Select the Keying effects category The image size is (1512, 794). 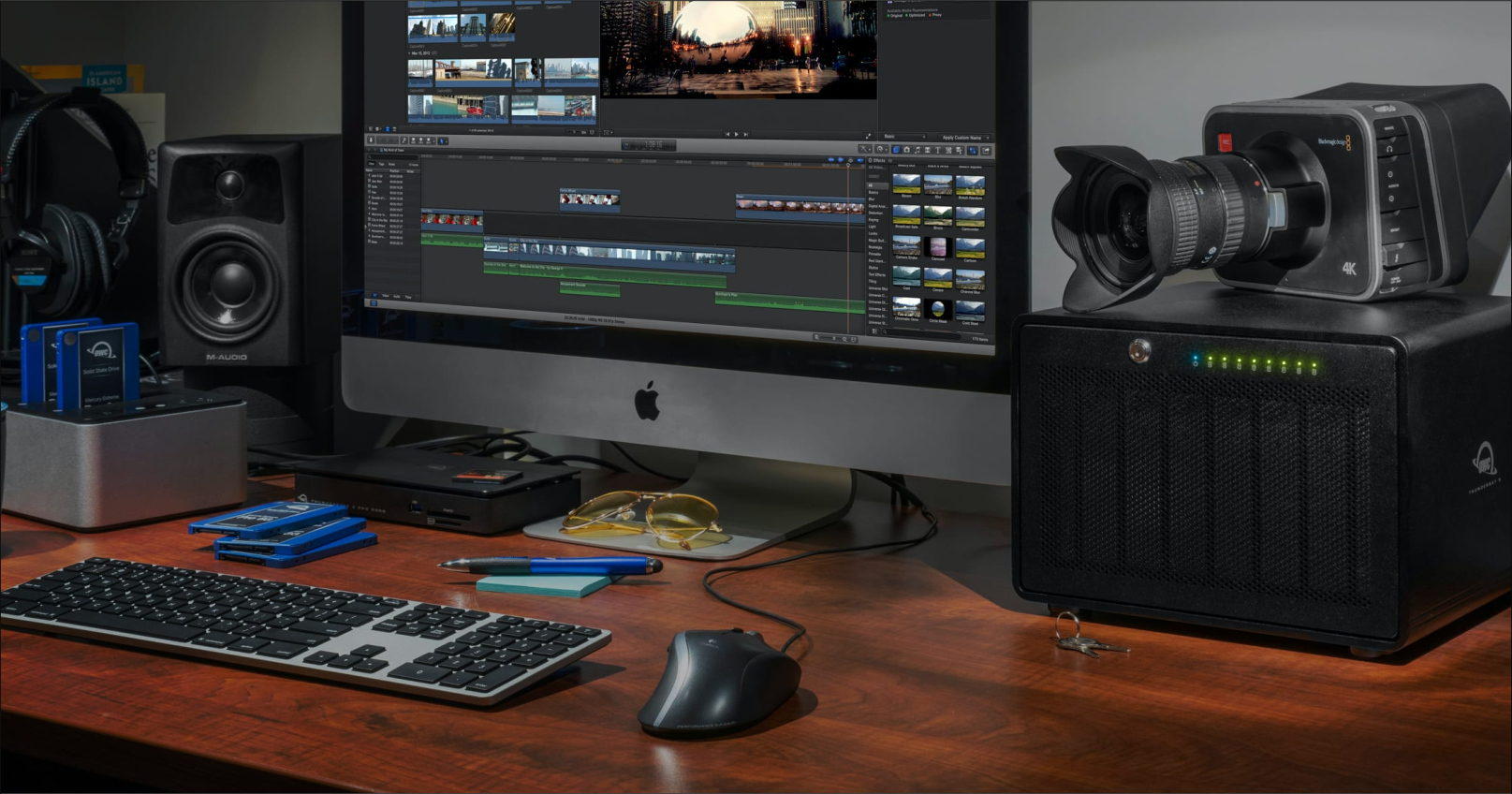coord(874,220)
